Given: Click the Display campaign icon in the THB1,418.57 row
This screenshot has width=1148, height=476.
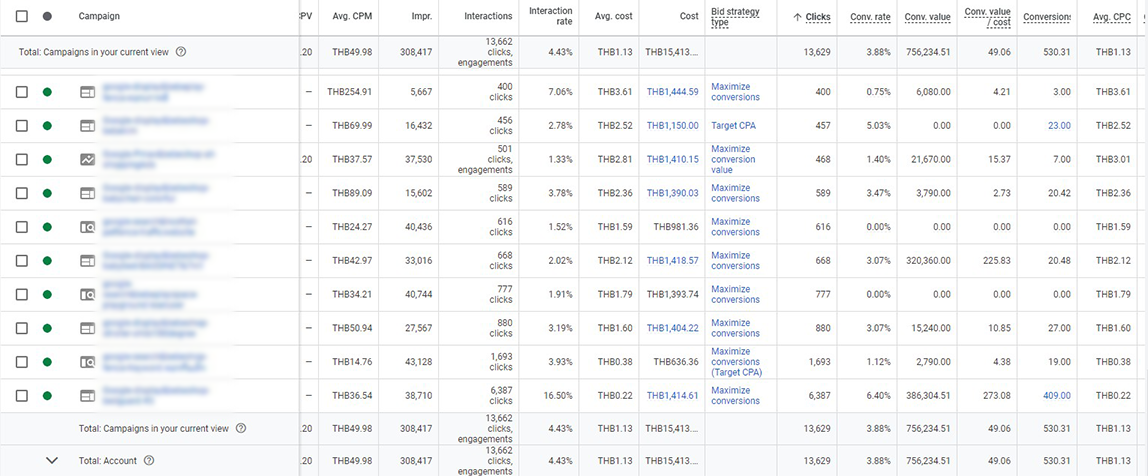Looking at the screenshot, I should pyautogui.click(x=88, y=261).
